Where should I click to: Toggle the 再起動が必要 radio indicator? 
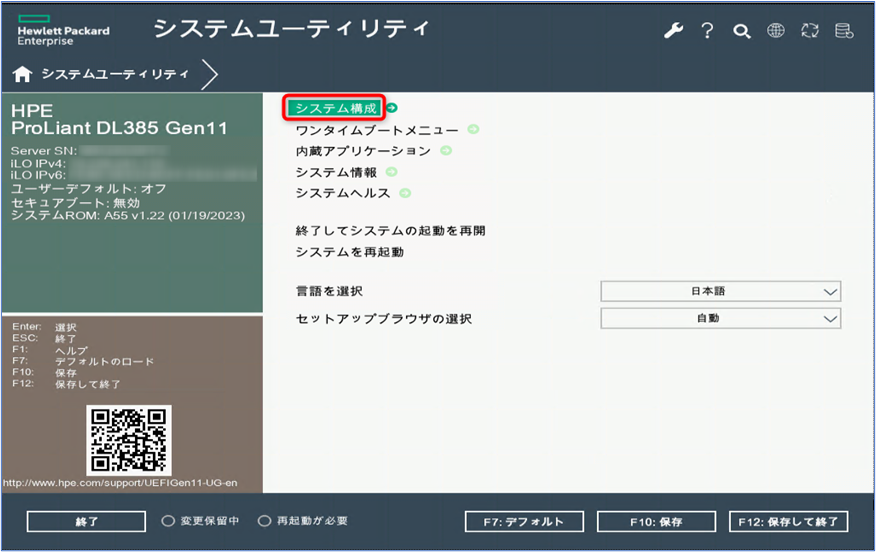(264, 521)
